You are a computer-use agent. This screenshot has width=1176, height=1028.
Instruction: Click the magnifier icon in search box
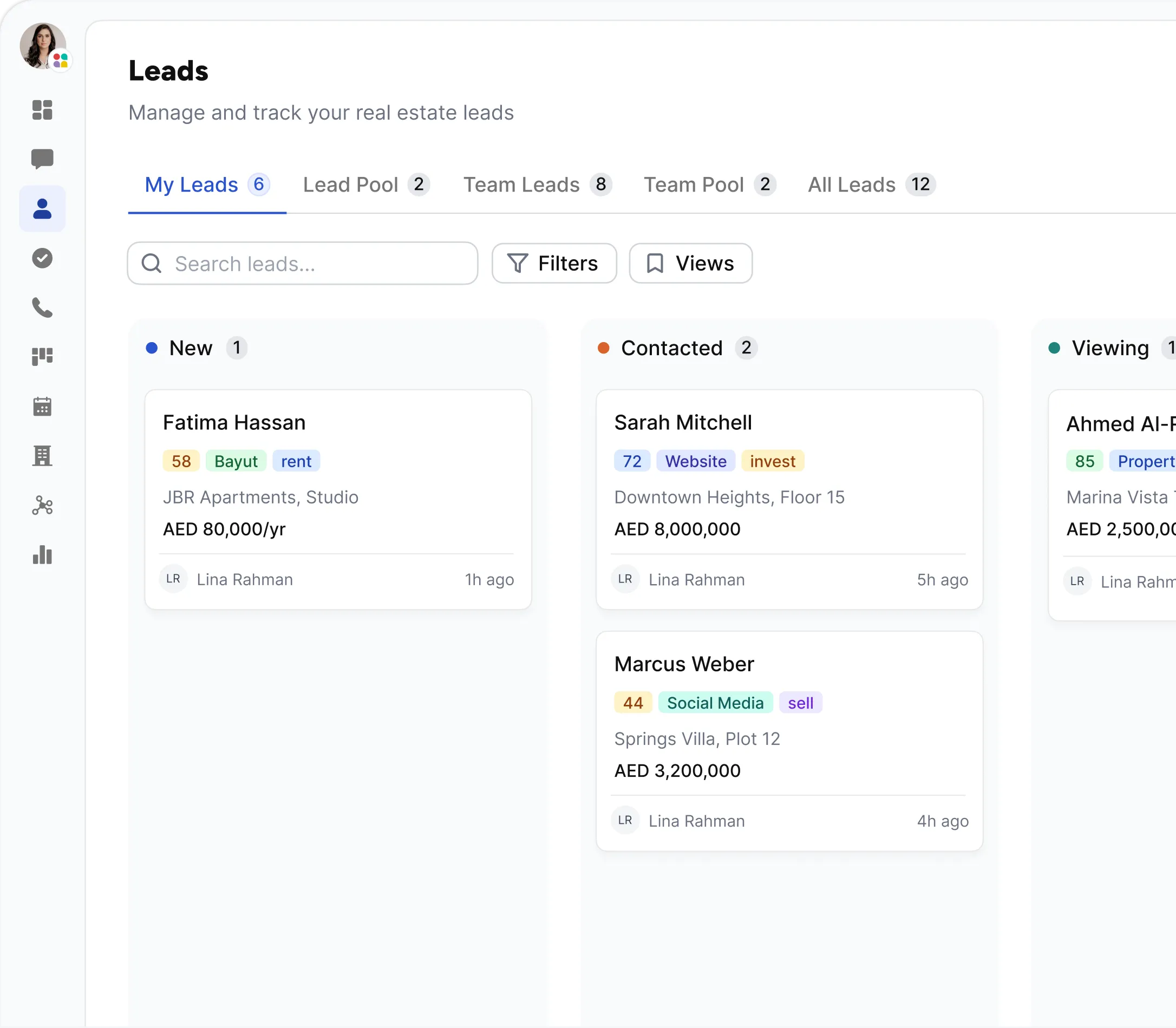point(152,263)
